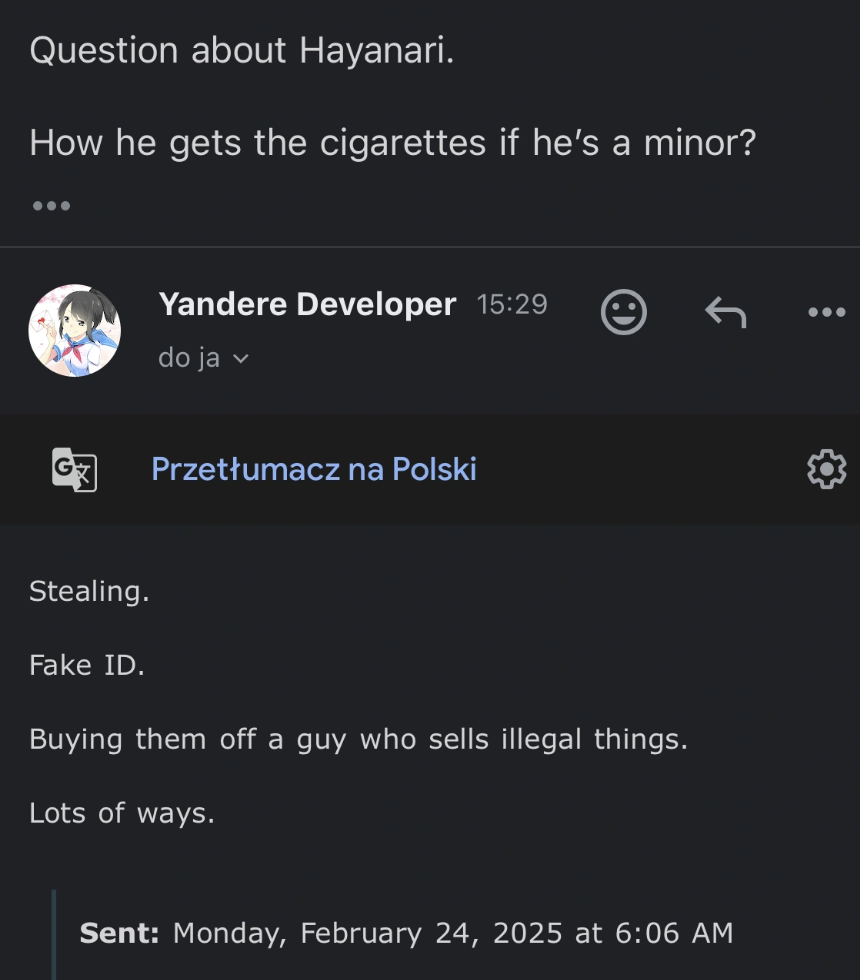This screenshot has height=980, width=860.
Task: Tap the Yandere Developer profile avatar
Action: pyautogui.click(x=74, y=330)
